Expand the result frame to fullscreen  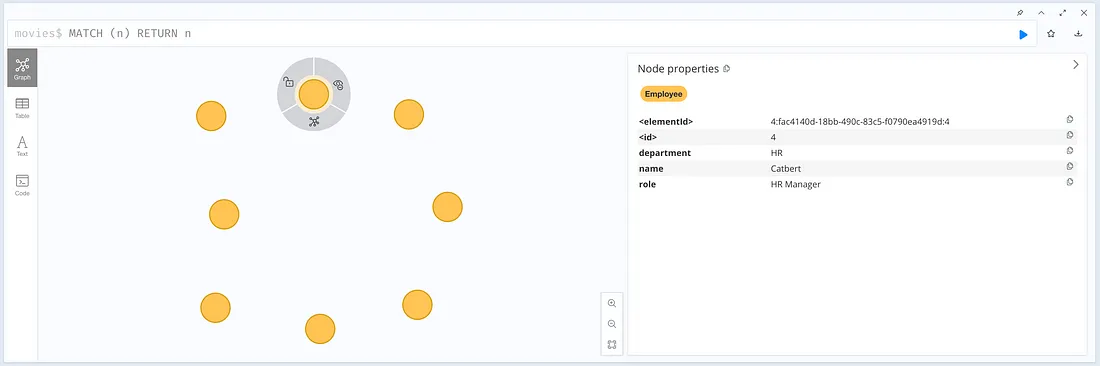1063,13
